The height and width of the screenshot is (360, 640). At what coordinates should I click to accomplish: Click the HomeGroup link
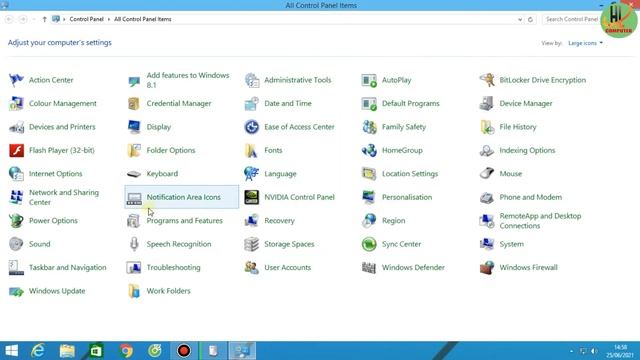coord(402,150)
